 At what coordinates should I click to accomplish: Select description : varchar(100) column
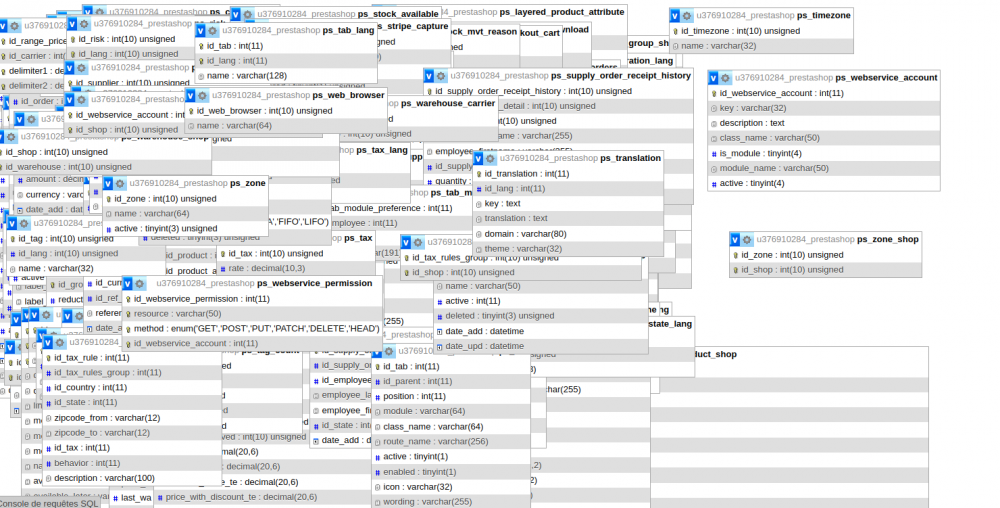coord(132,478)
